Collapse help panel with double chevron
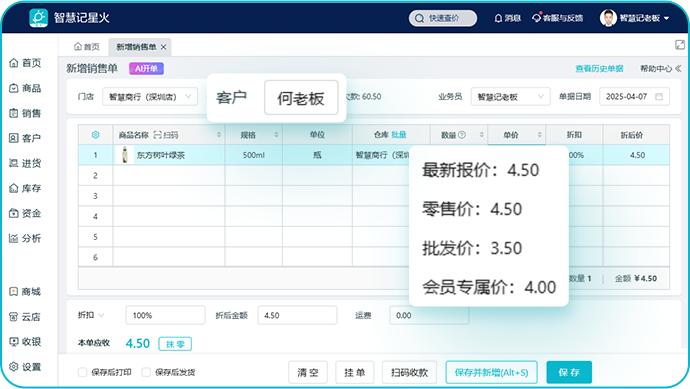Screen dimensions: 690x389 click(678, 69)
